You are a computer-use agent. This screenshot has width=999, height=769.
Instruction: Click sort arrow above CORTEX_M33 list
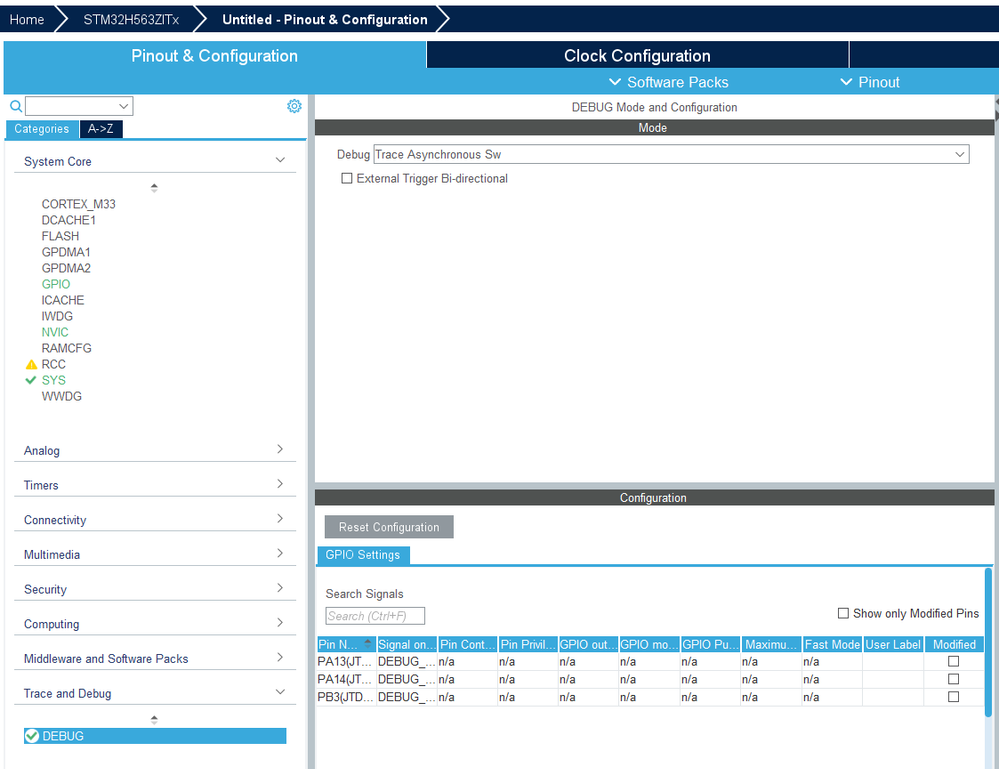154,187
